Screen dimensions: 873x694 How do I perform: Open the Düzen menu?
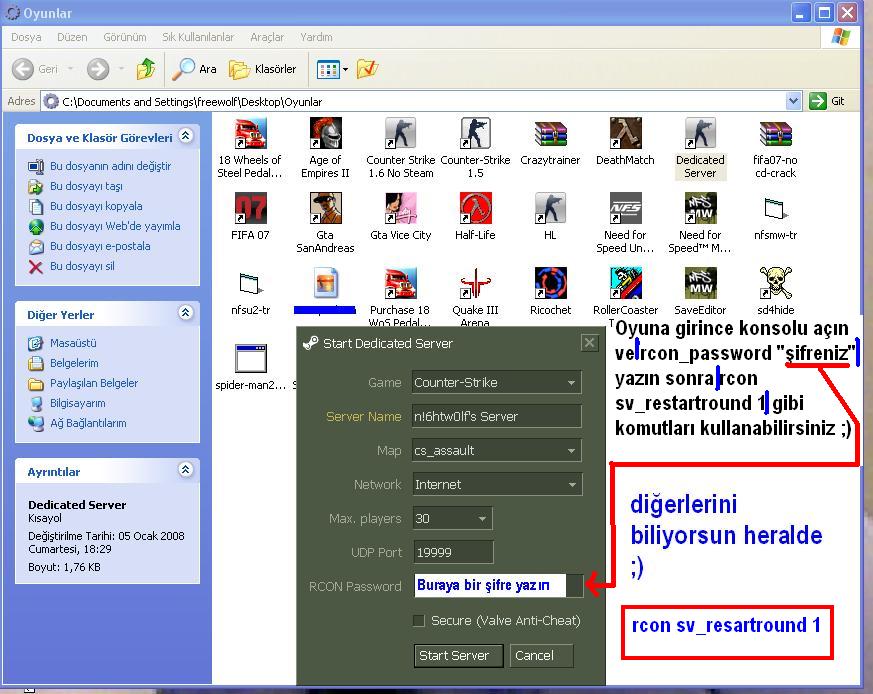(72, 37)
